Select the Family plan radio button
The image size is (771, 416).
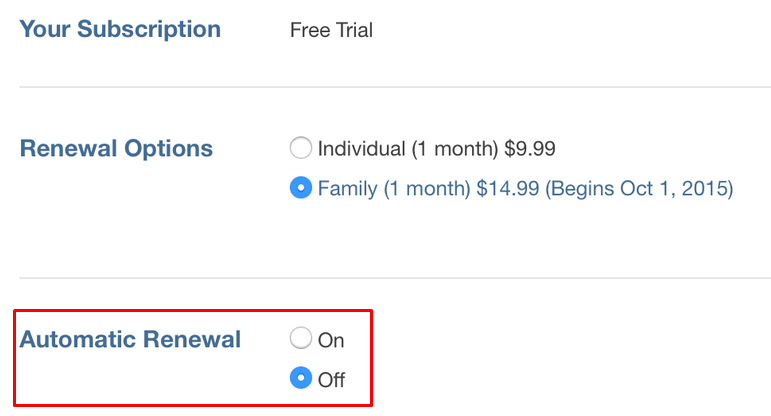(x=300, y=188)
